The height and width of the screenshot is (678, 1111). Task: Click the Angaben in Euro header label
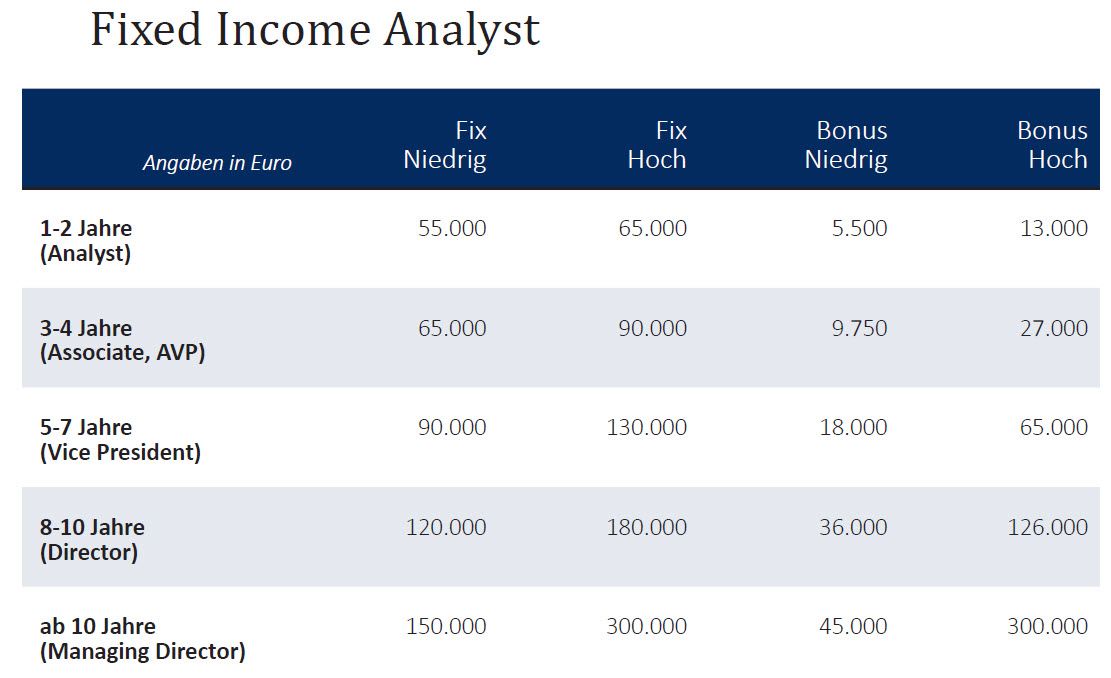pyautogui.click(x=217, y=163)
